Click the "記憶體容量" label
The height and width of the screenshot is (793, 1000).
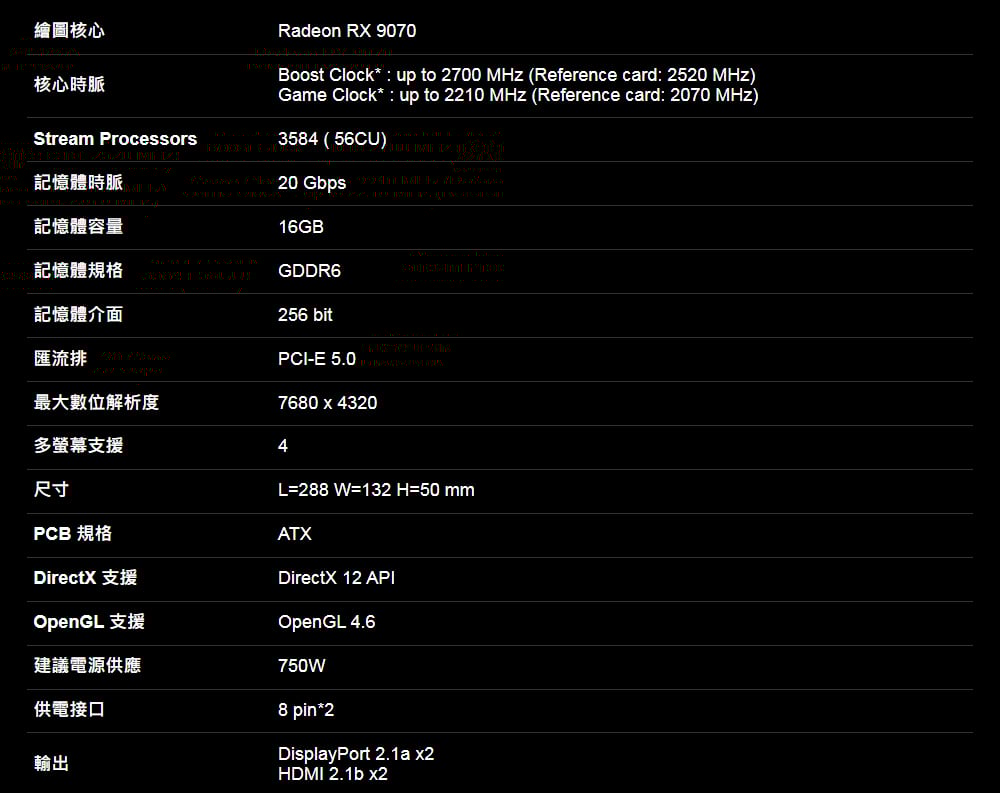(x=78, y=226)
